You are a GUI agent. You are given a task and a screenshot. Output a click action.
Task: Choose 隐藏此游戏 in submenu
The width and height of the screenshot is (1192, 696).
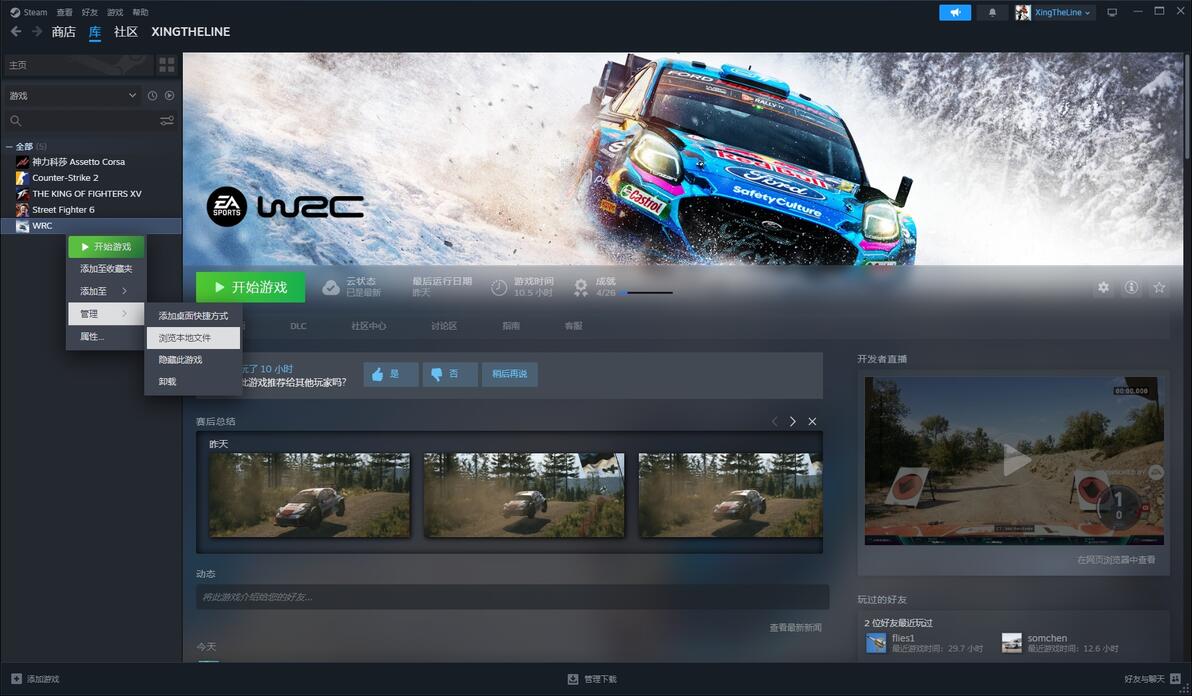[193, 359]
